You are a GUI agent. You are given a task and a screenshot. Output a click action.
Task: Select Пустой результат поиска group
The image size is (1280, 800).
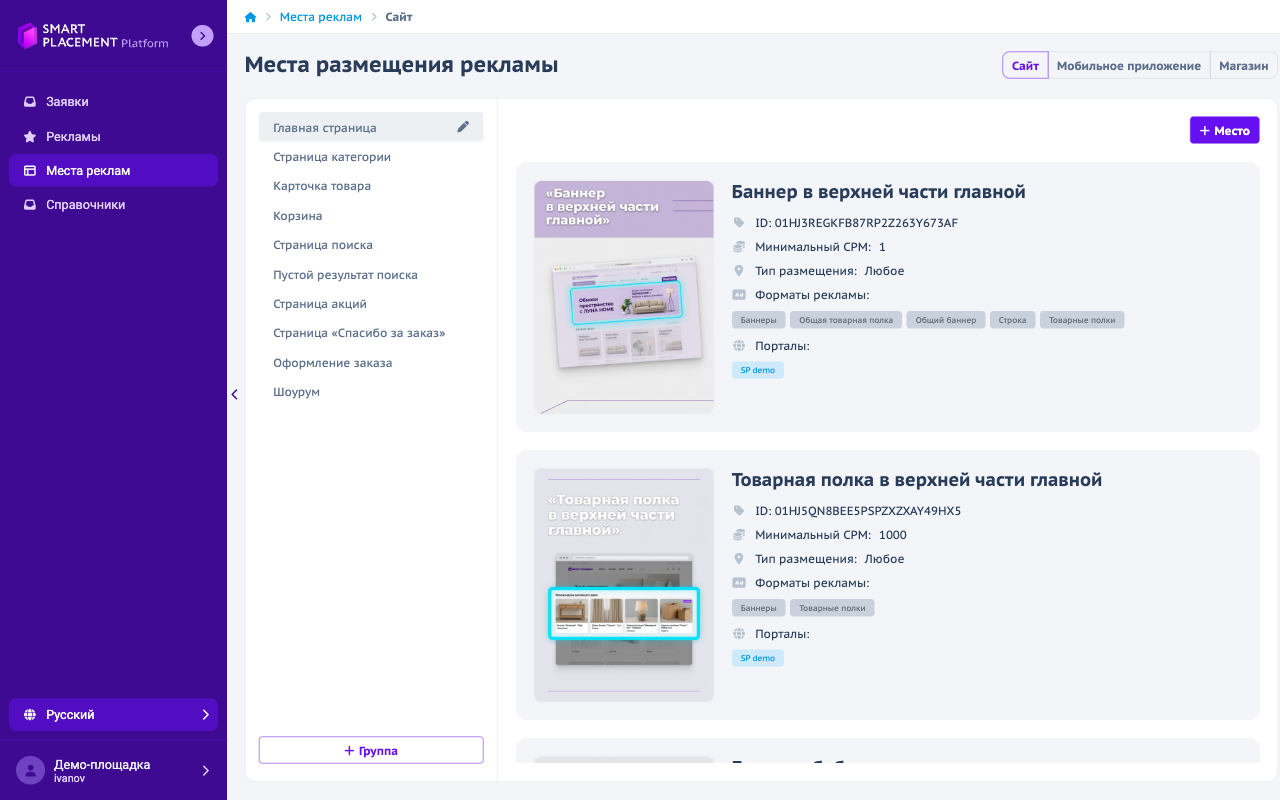tap(371, 275)
